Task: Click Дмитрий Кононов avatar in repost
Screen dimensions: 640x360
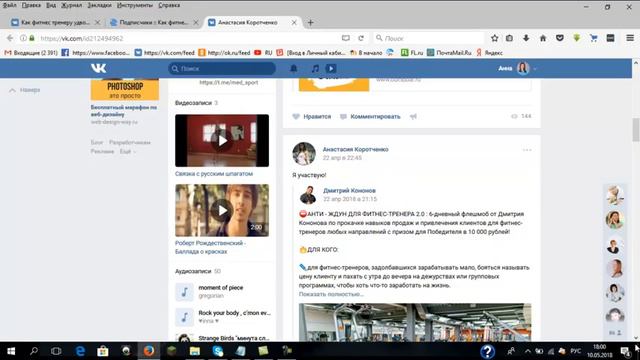Action: pos(308,195)
